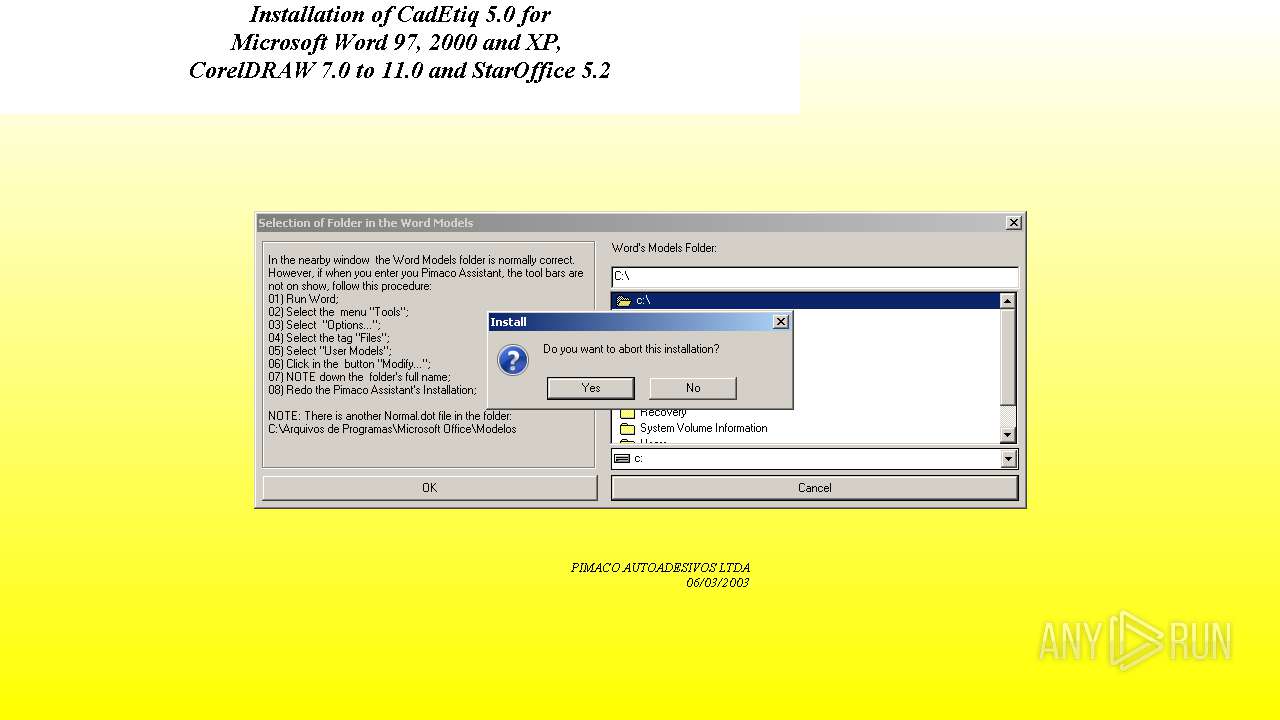Select the Recovery folder
This screenshot has height=720, width=1280.
coord(663,413)
